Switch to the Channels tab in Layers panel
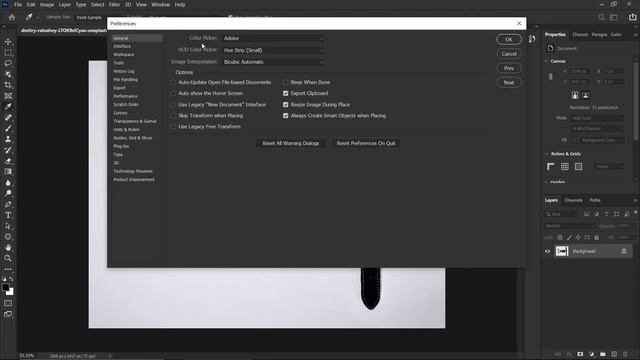This screenshot has height=360, width=640. point(573,200)
